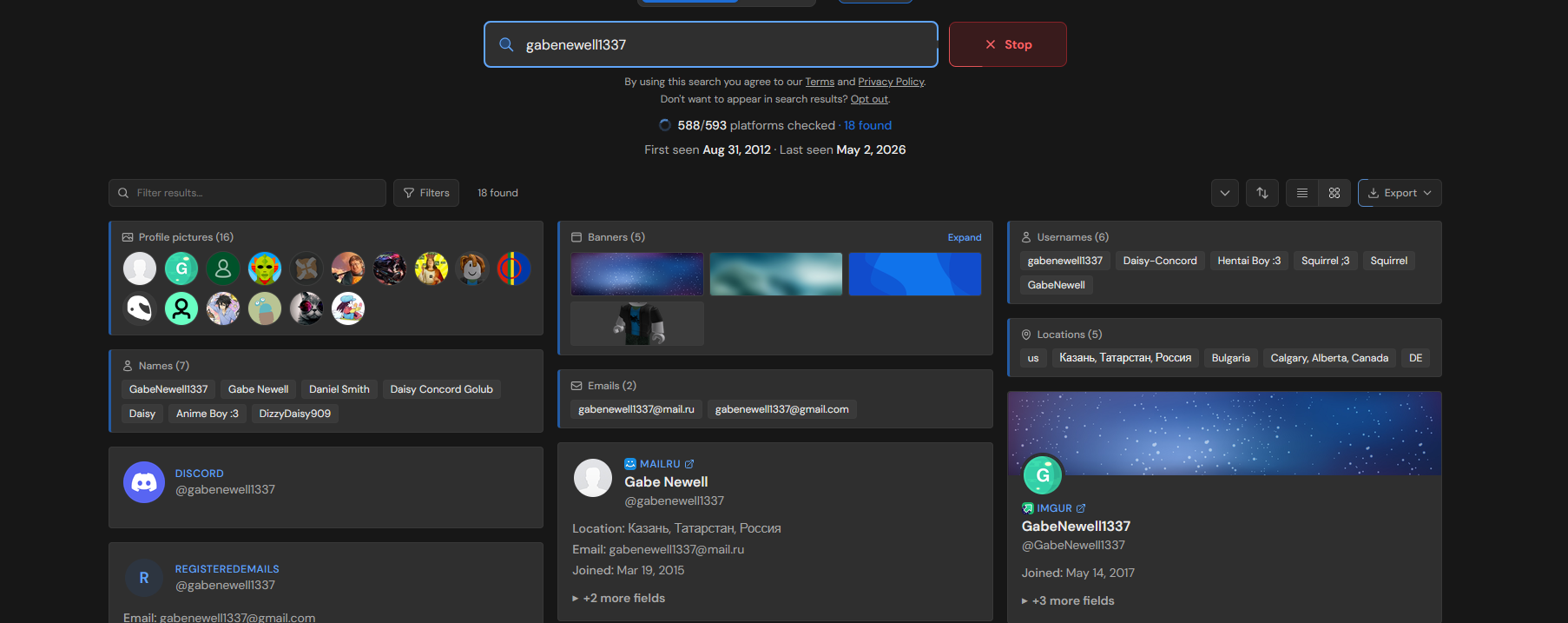The image size is (1568, 623).
Task: Open the teal aurora banner thumbnail
Action: coord(776,274)
